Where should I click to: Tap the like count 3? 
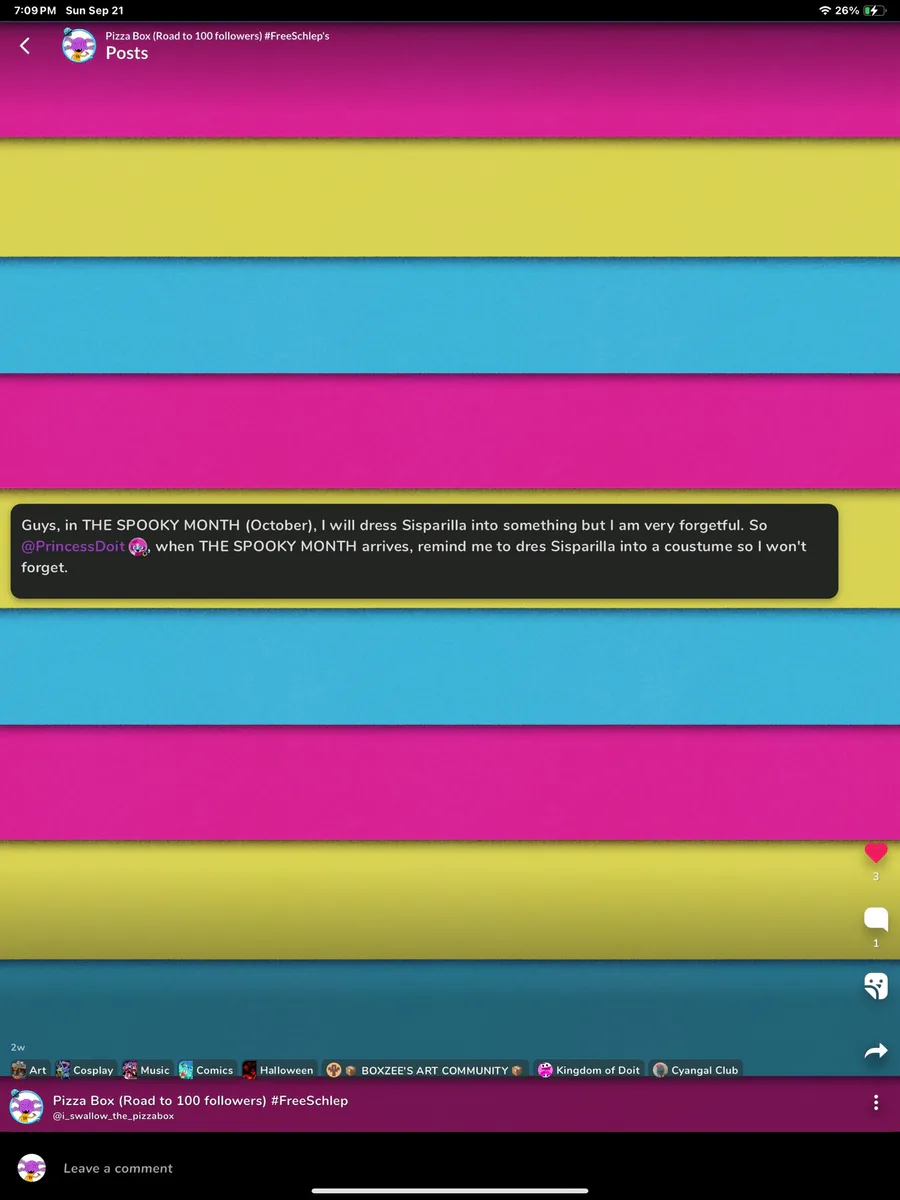click(876, 877)
